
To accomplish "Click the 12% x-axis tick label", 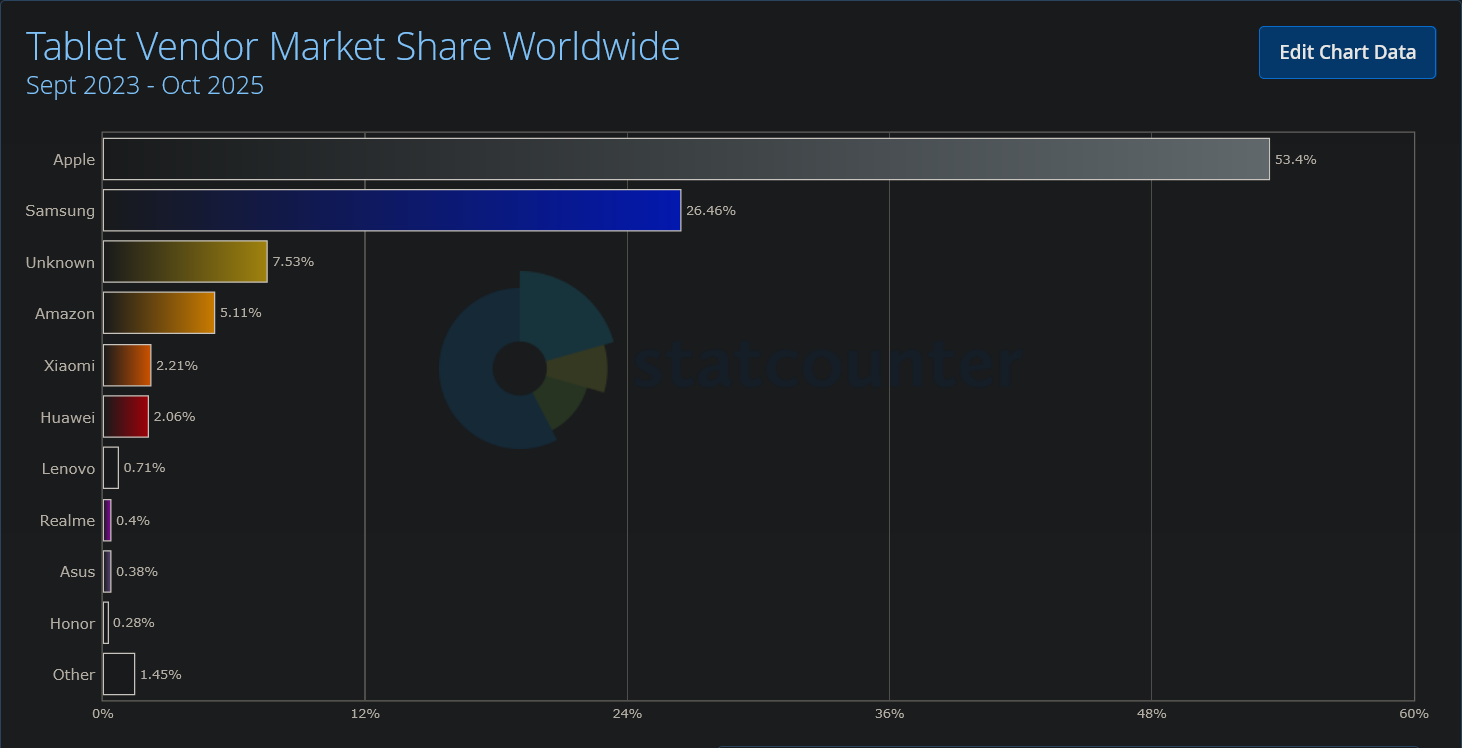I will pyautogui.click(x=365, y=714).
